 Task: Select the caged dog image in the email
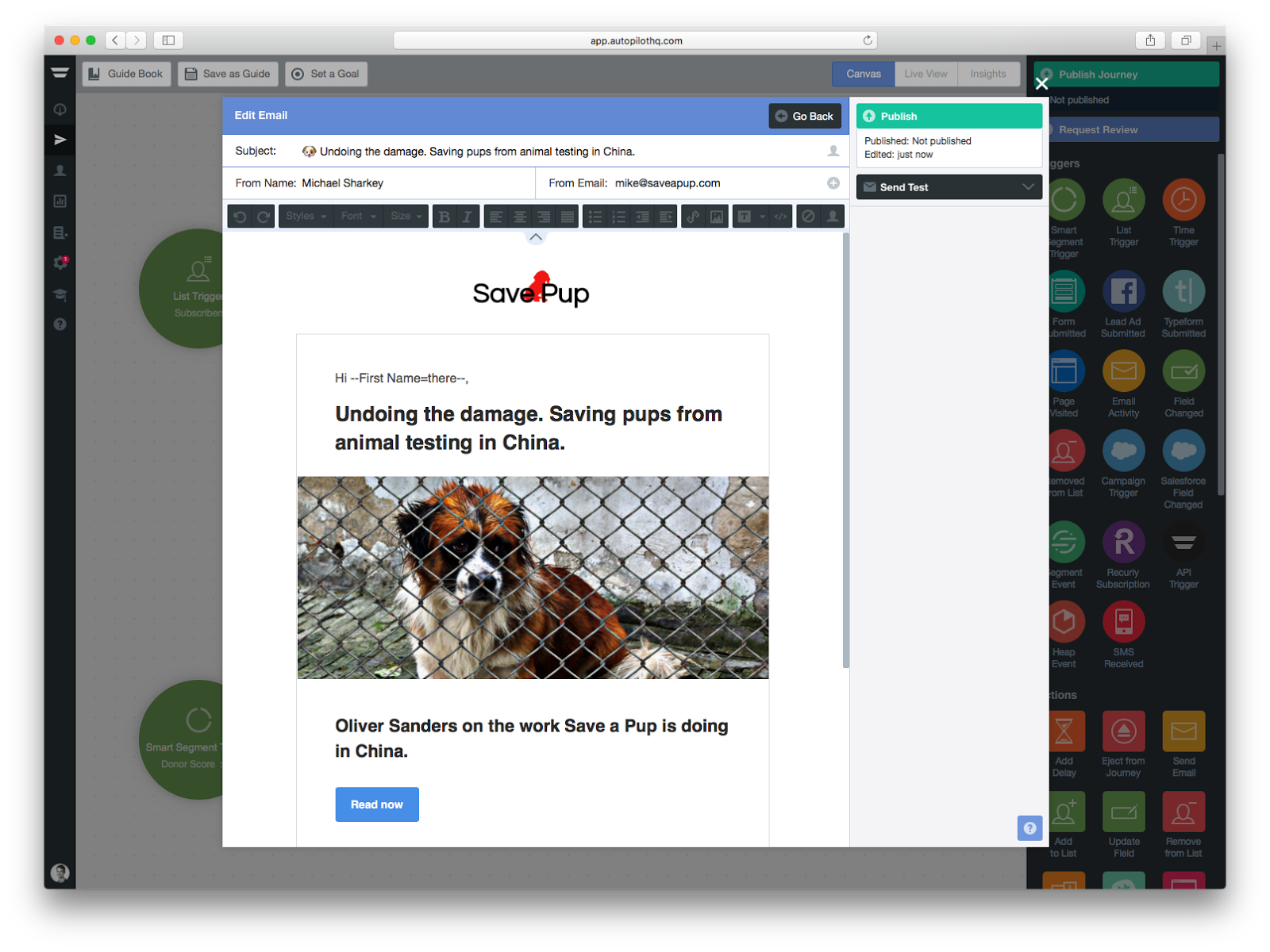pyautogui.click(x=533, y=578)
